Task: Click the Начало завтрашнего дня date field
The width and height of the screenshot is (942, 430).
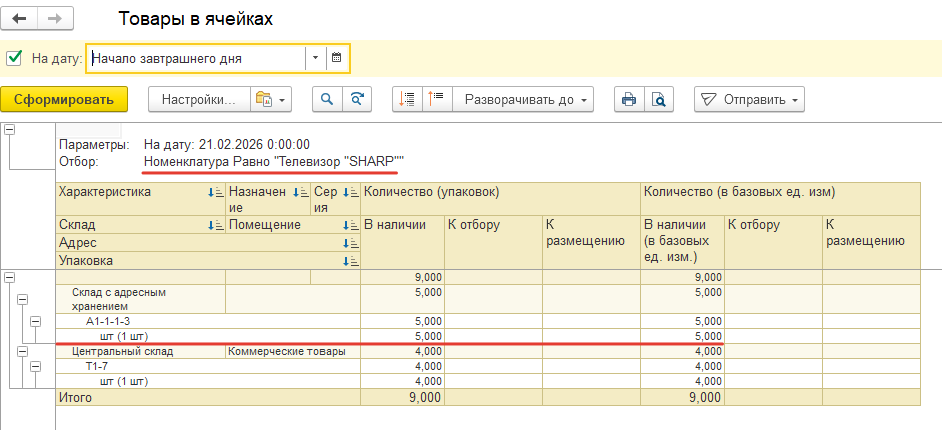Action: (195, 58)
